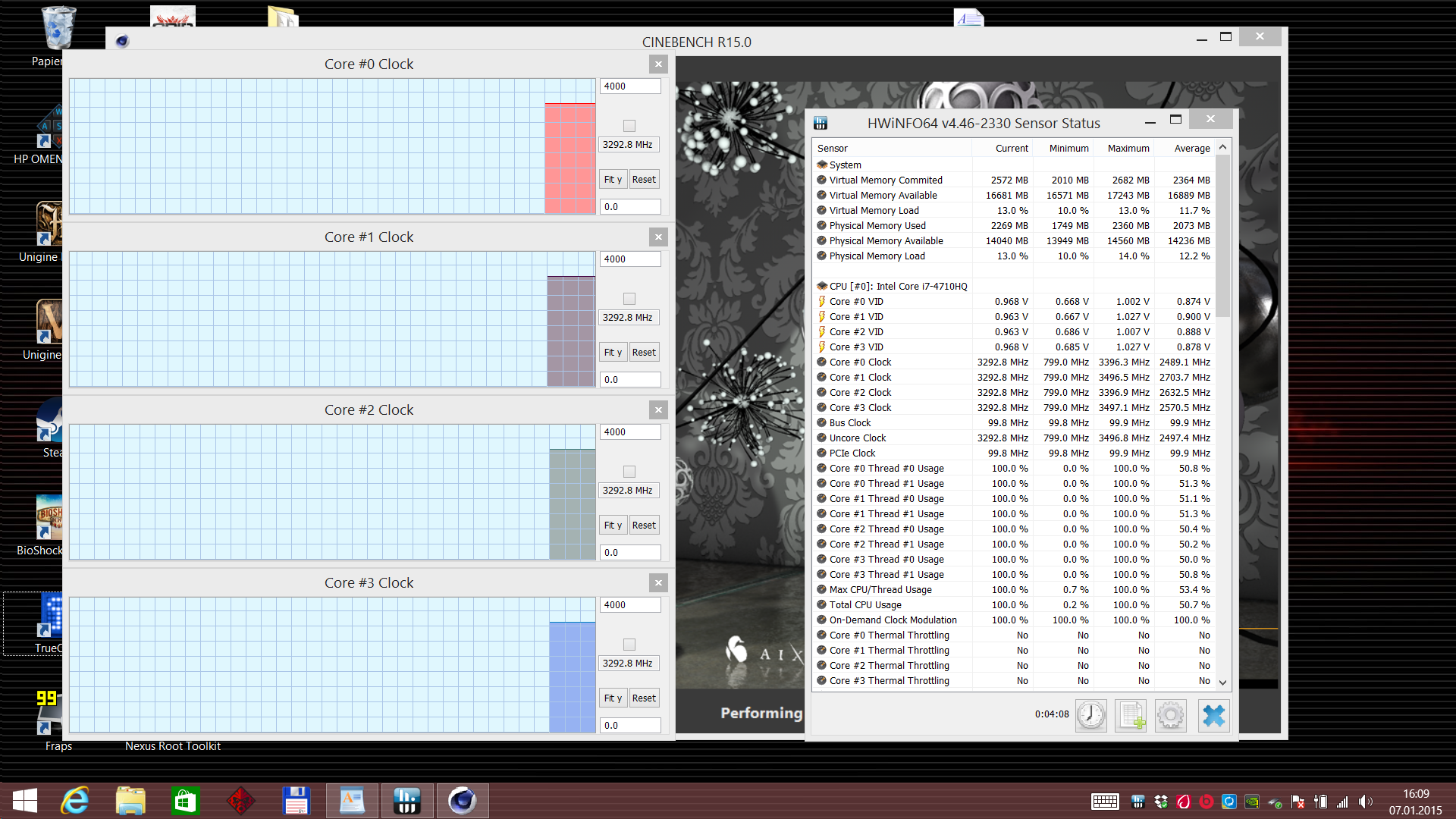The image size is (1456, 819).
Task: Select the Total CPU Usage row
Action: click(x=1015, y=605)
